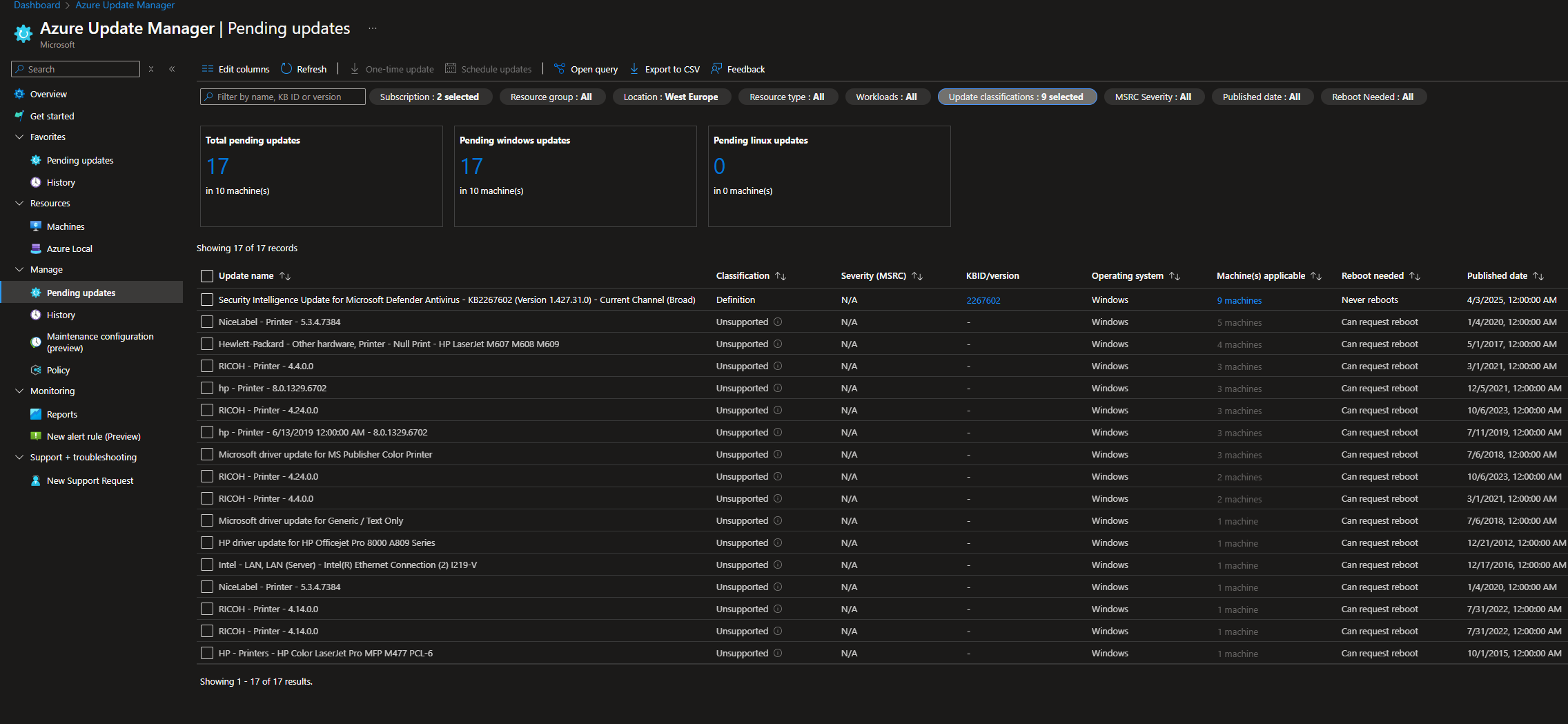
Task: Open the Update classifications filter
Action: coord(1017,97)
